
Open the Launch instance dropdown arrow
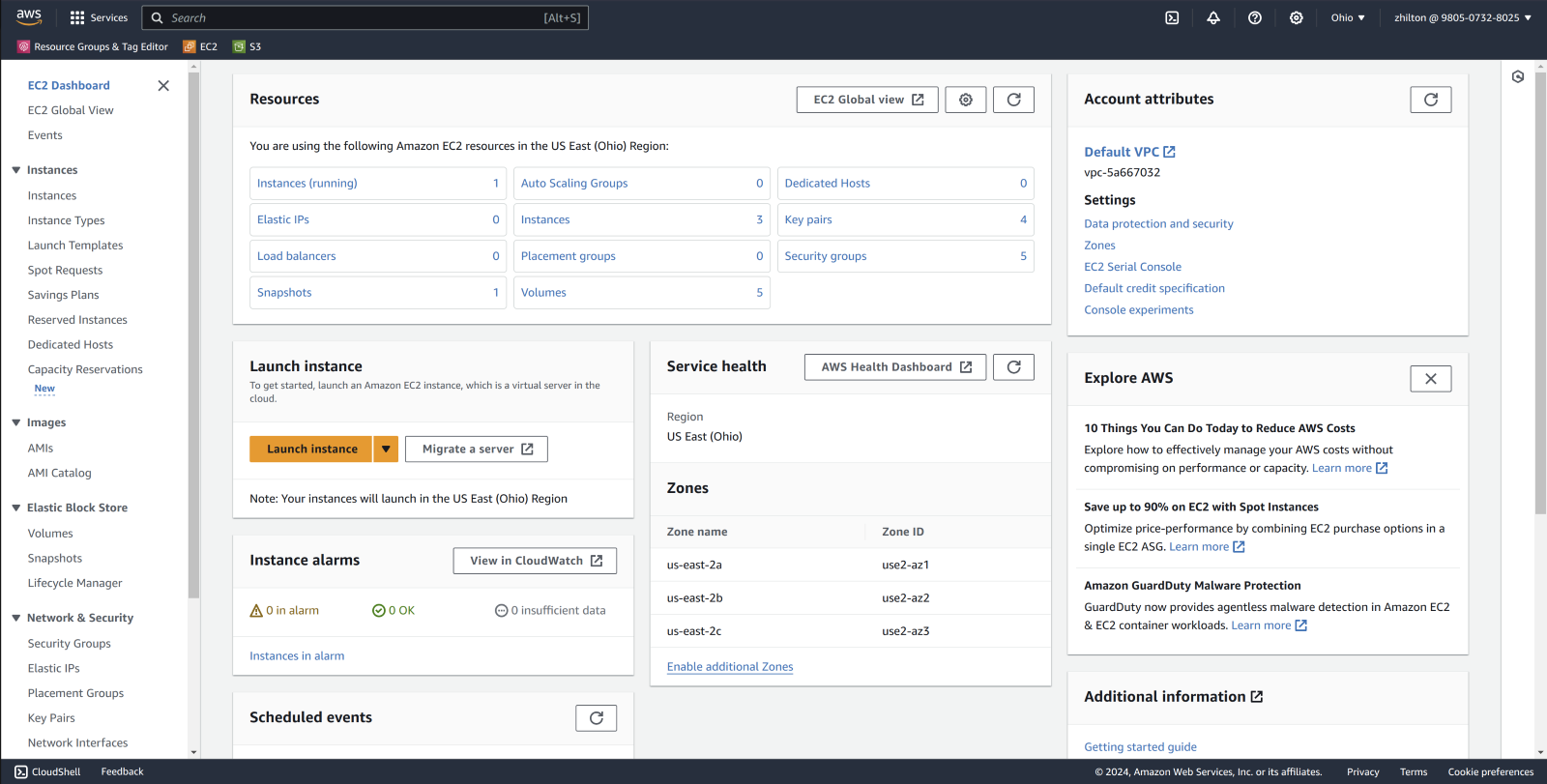coord(386,449)
